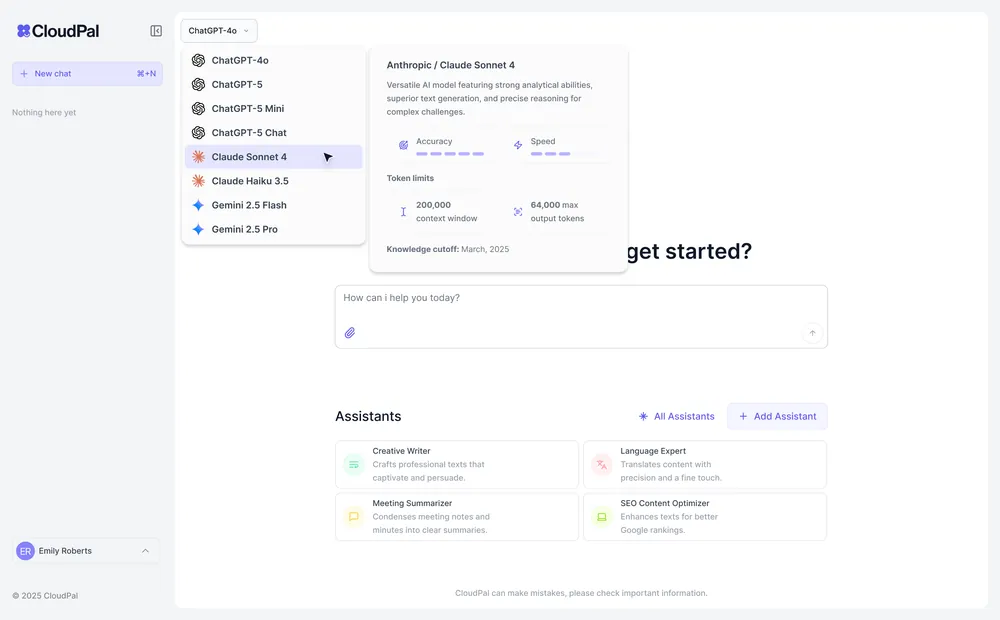Image resolution: width=1000 pixels, height=620 pixels.
Task: Click the '200,000 context window' text
Action: 446,212
